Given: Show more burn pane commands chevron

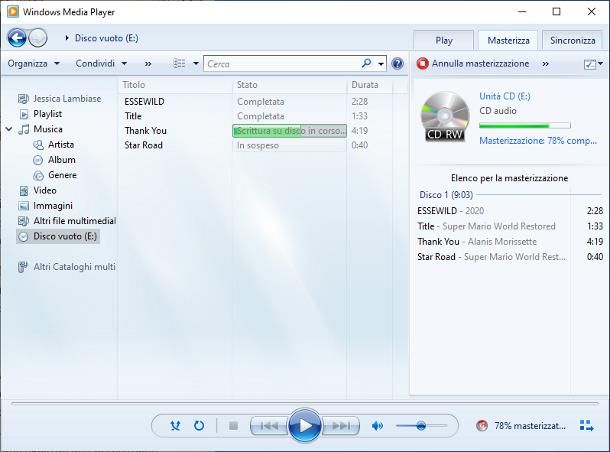Looking at the screenshot, I should click(x=545, y=64).
